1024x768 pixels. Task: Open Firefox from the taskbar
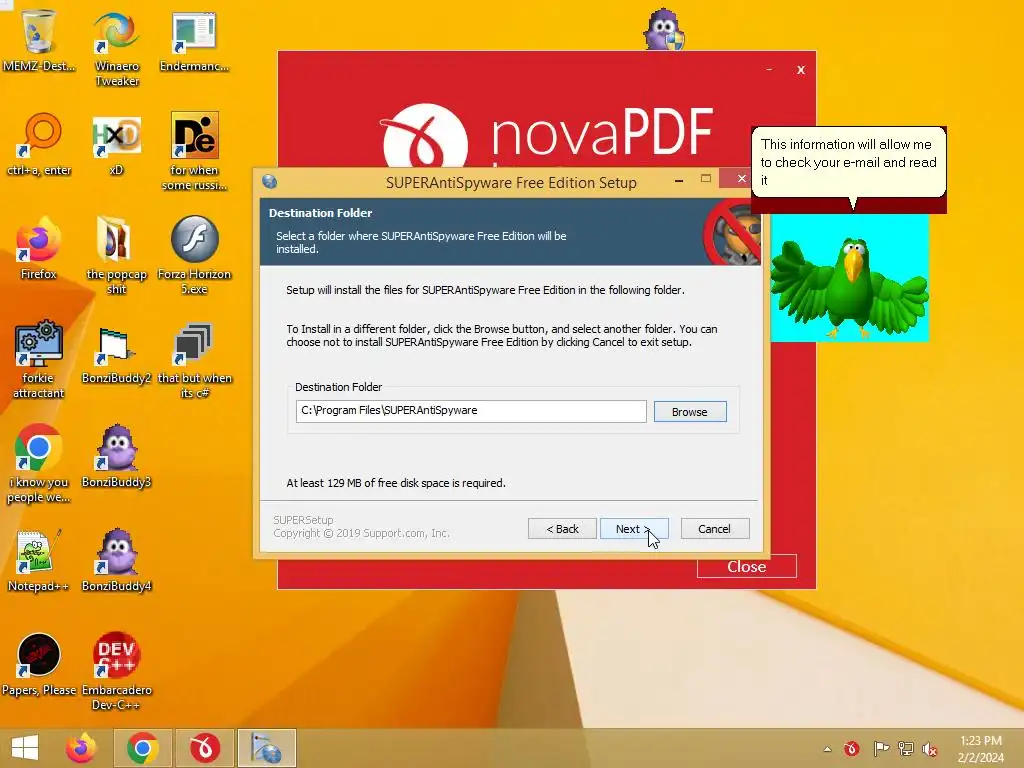[81, 748]
